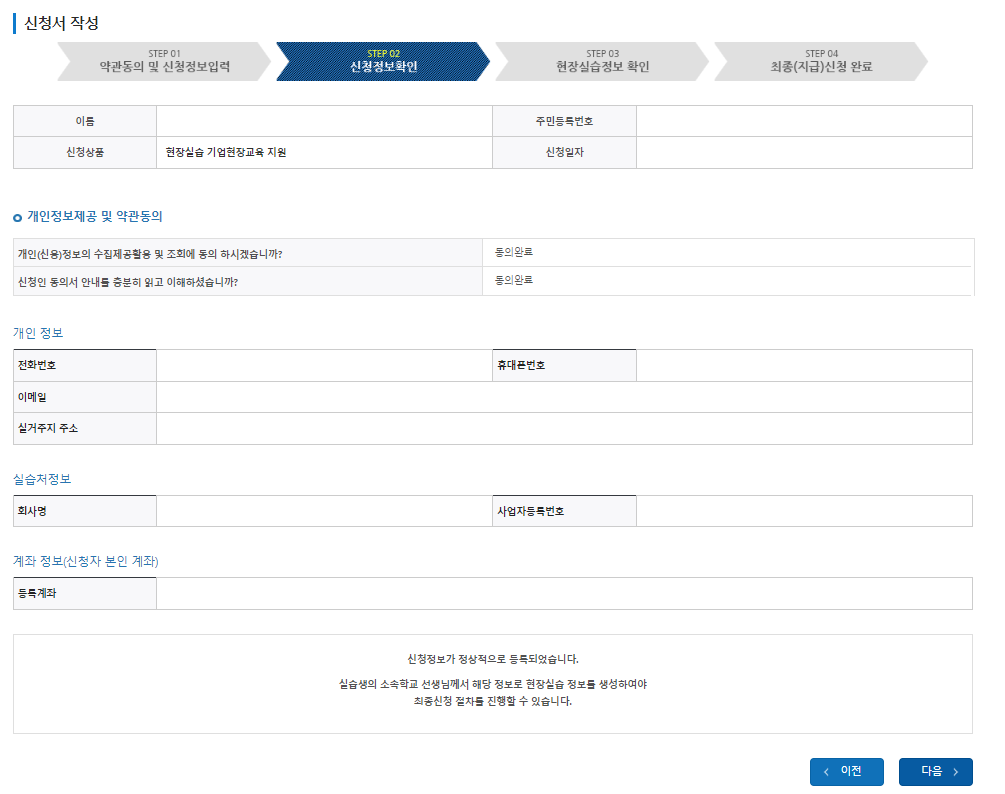This screenshot has height=794, width=1005.
Task: Click the empty 등록계좌 value cell
Action: [x=564, y=593]
